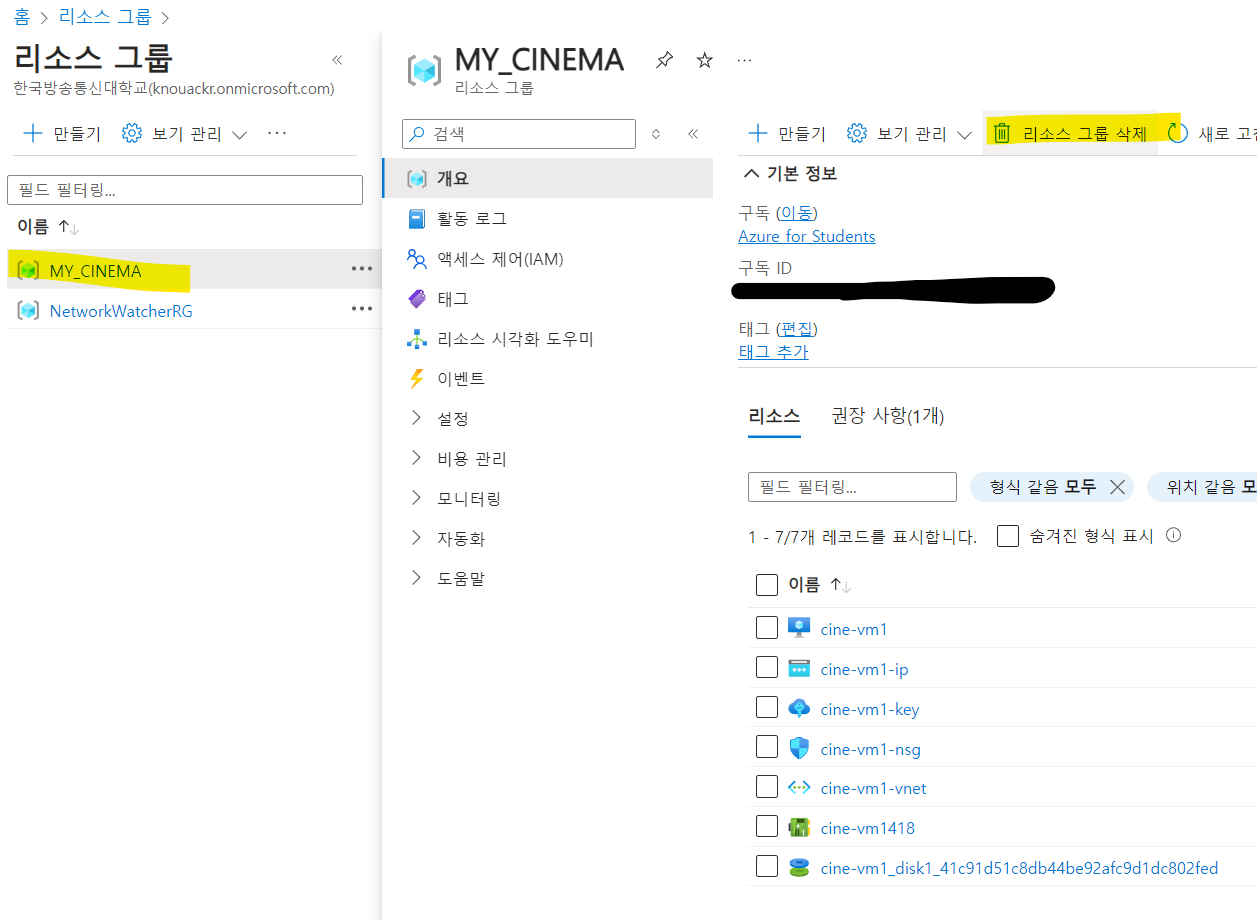This screenshot has height=920, width=1257.
Task: Click the trash icon to delete resource group
Action: 1002,133
